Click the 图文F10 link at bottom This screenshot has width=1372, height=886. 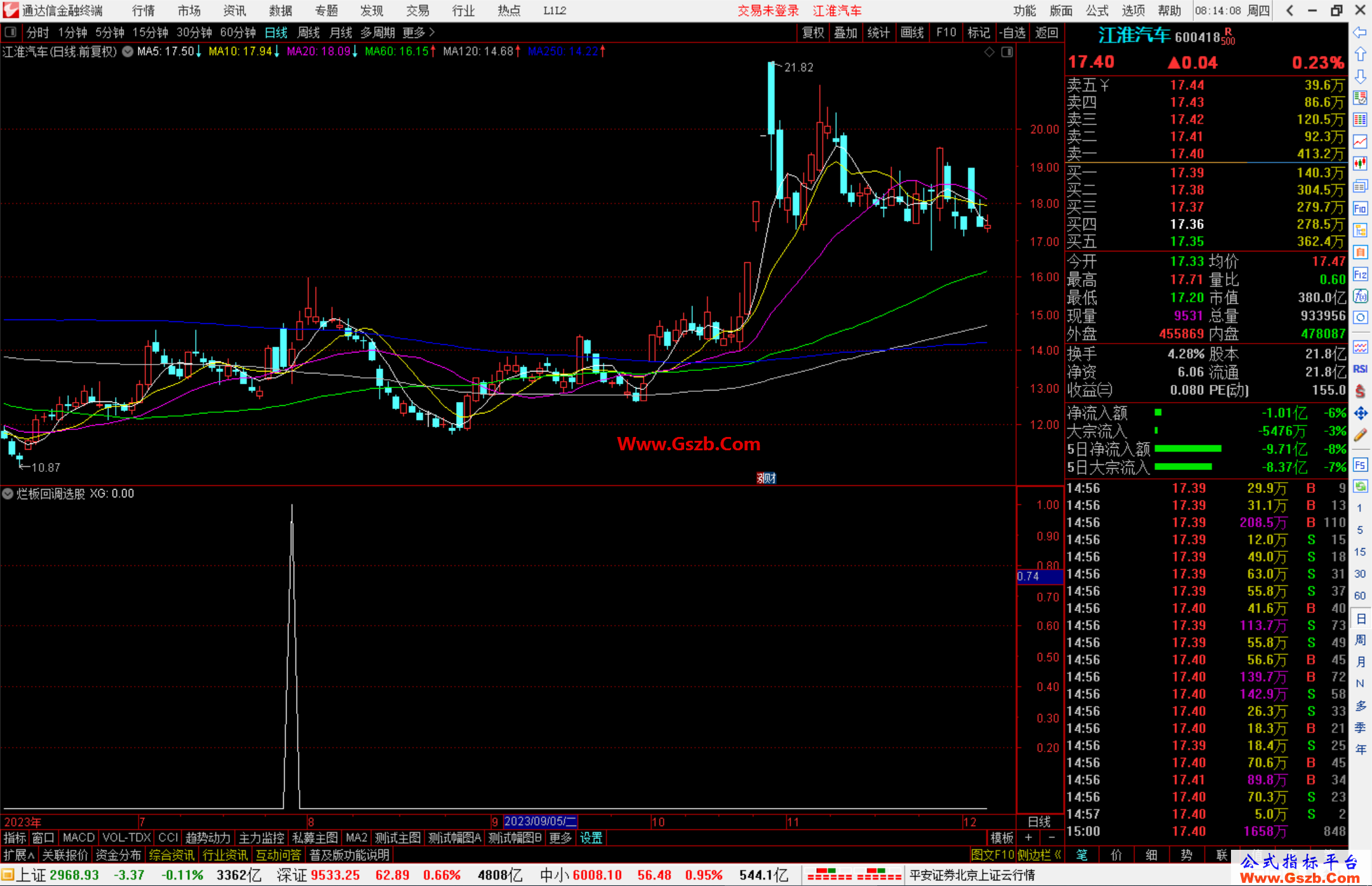pyautogui.click(x=993, y=855)
